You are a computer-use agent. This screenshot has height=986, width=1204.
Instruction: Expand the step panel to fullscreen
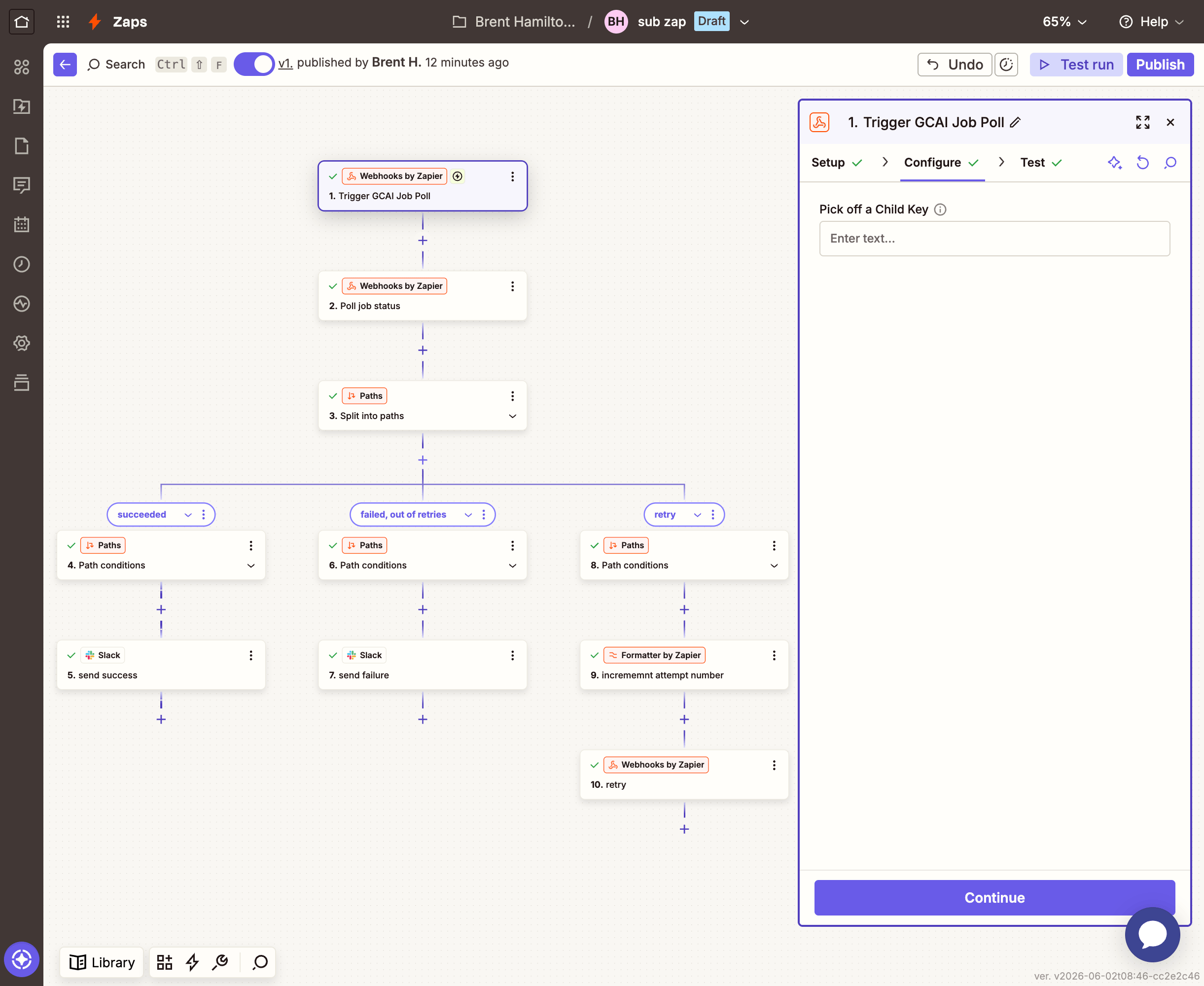pos(1143,122)
